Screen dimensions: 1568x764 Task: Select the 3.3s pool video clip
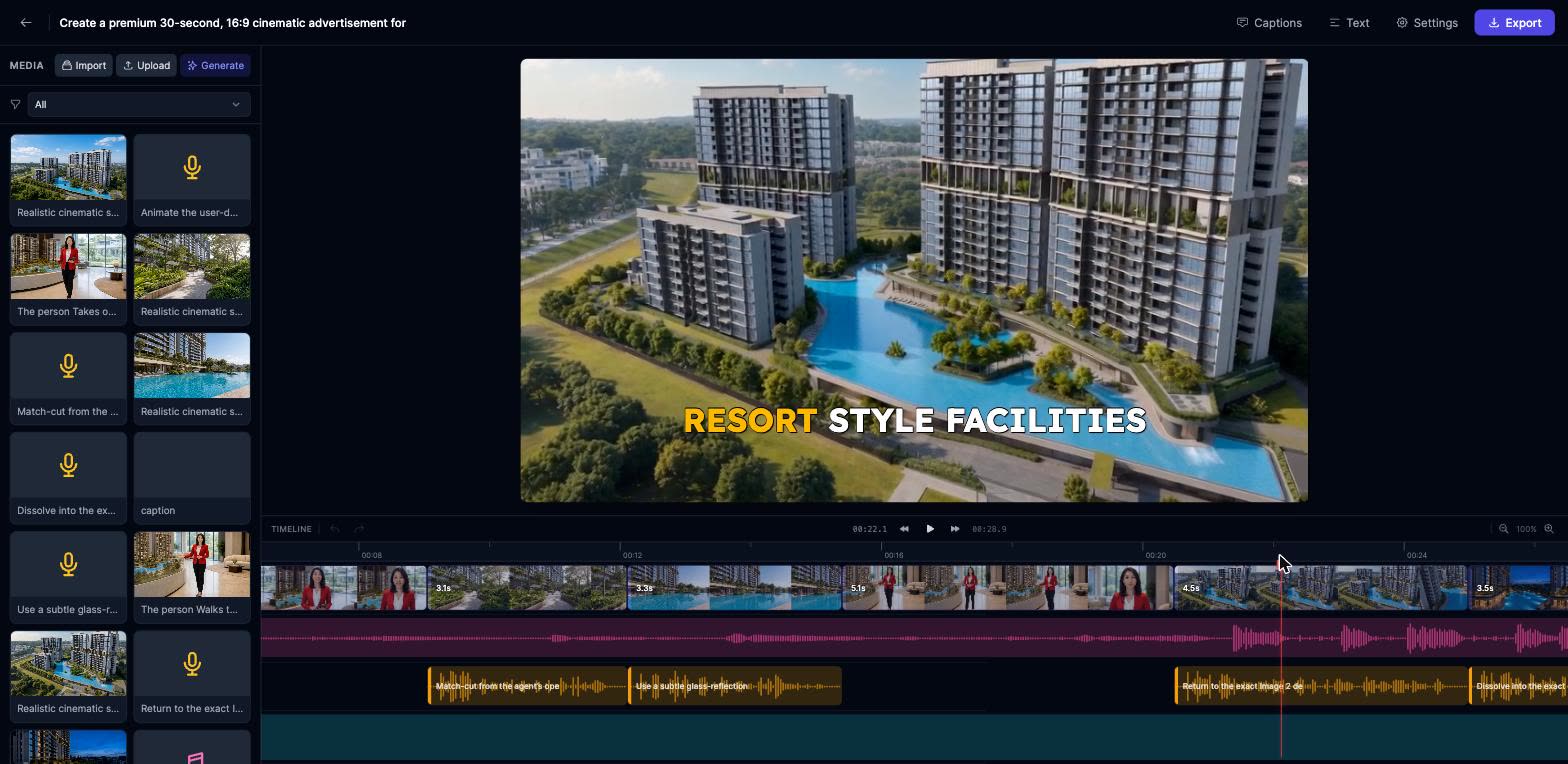pyautogui.click(x=735, y=588)
